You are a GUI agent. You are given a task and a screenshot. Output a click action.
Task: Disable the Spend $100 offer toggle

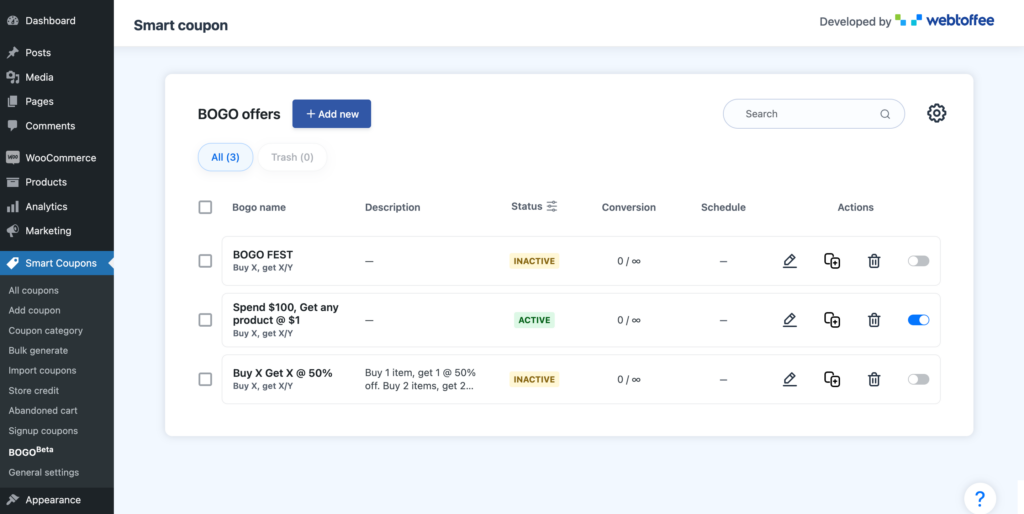918,320
